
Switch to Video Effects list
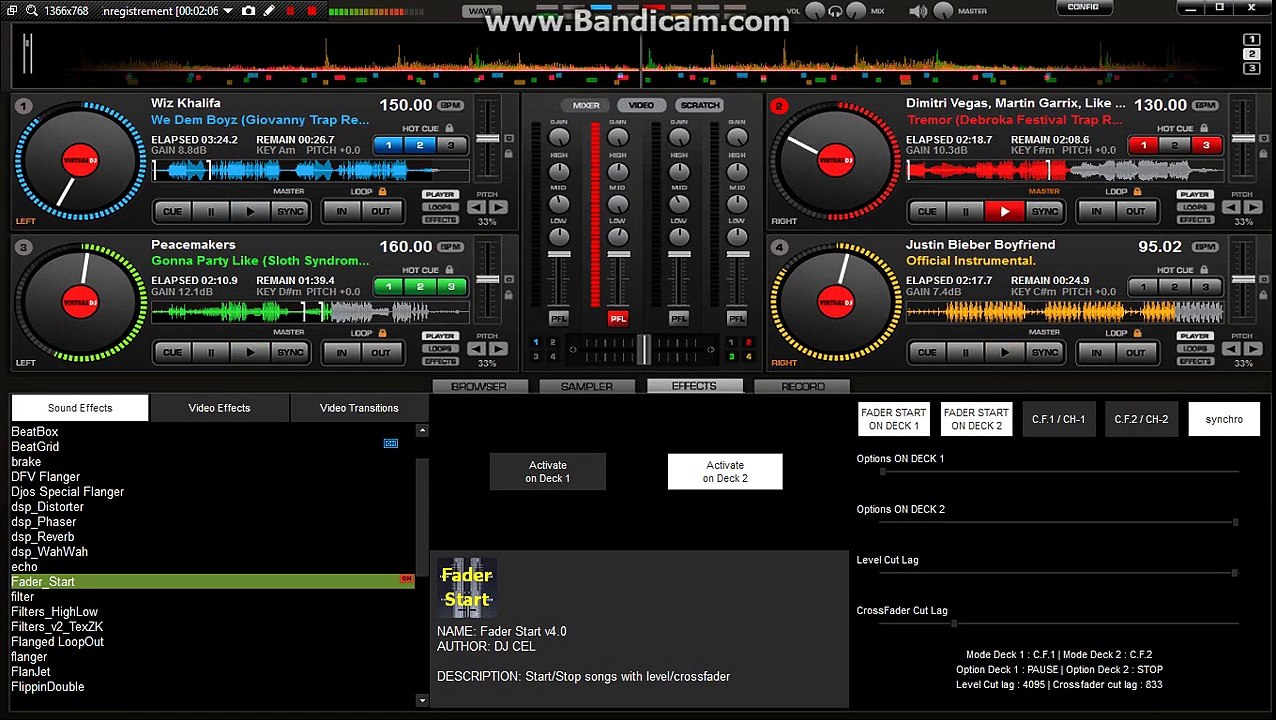pyautogui.click(x=219, y=408)
